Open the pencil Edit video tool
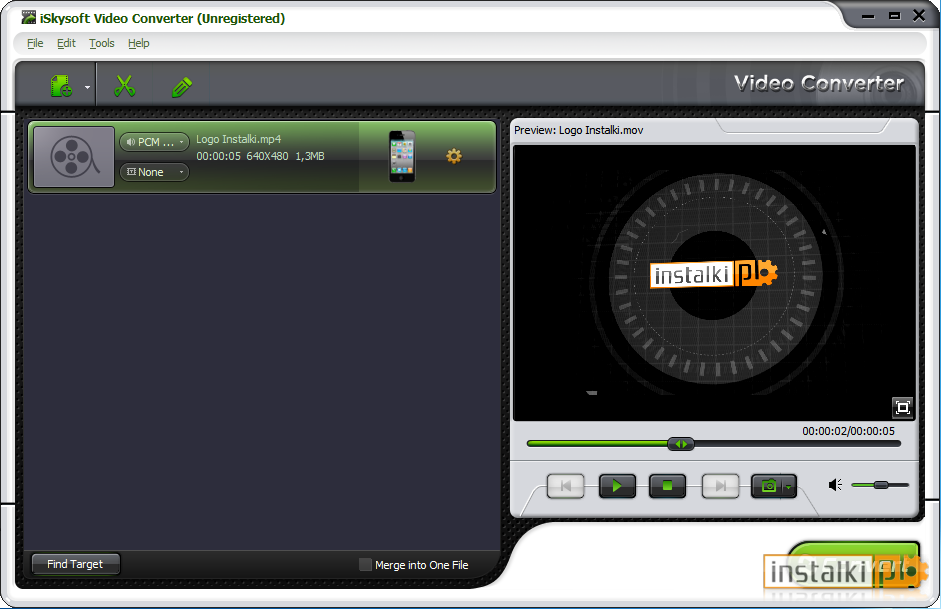The height and width of the screenshot is (609, 941). tap(181, 87)
